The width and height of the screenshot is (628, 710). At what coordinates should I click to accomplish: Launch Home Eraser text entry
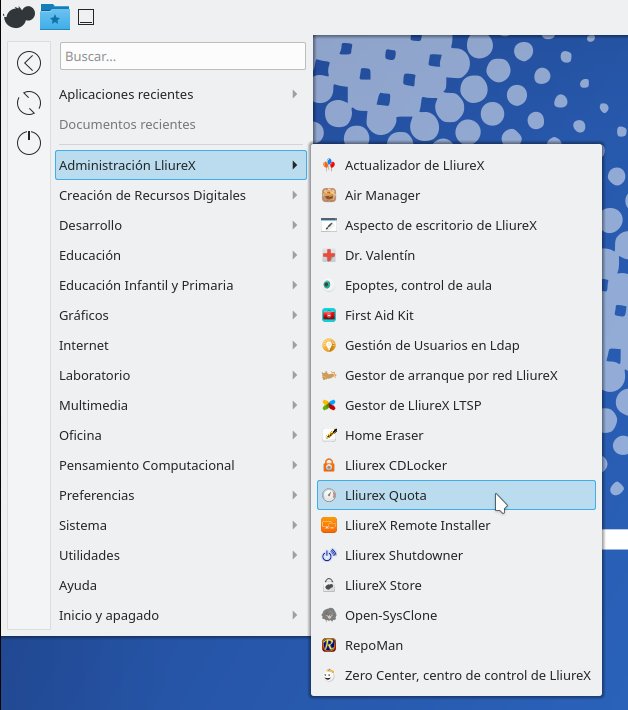[384, 436]
